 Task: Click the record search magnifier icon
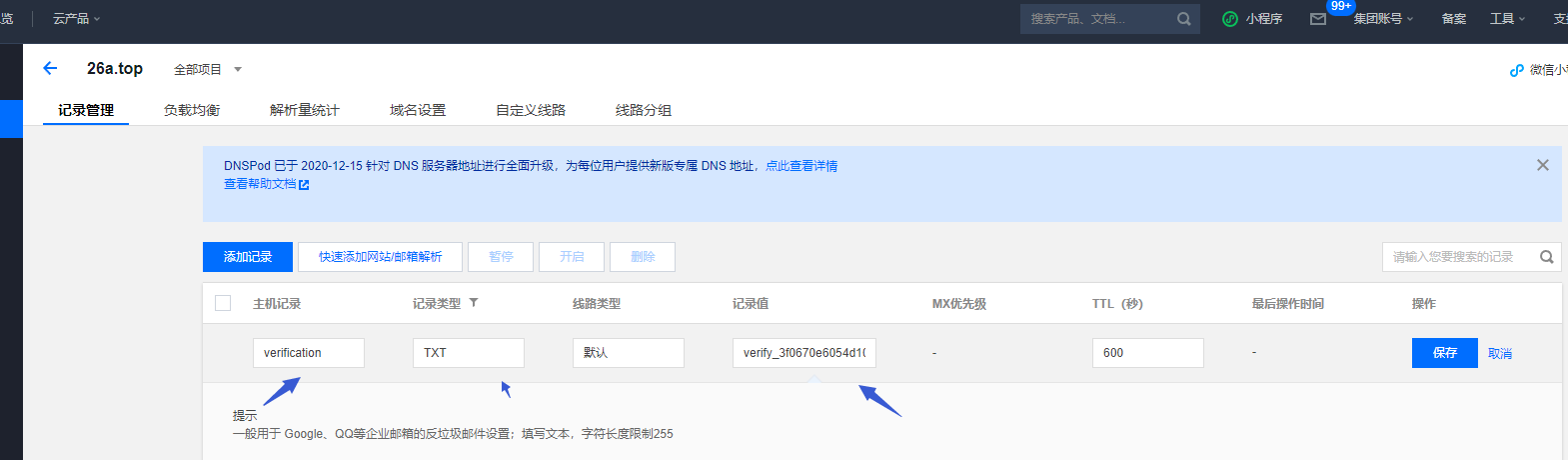tap(1546, 257)
